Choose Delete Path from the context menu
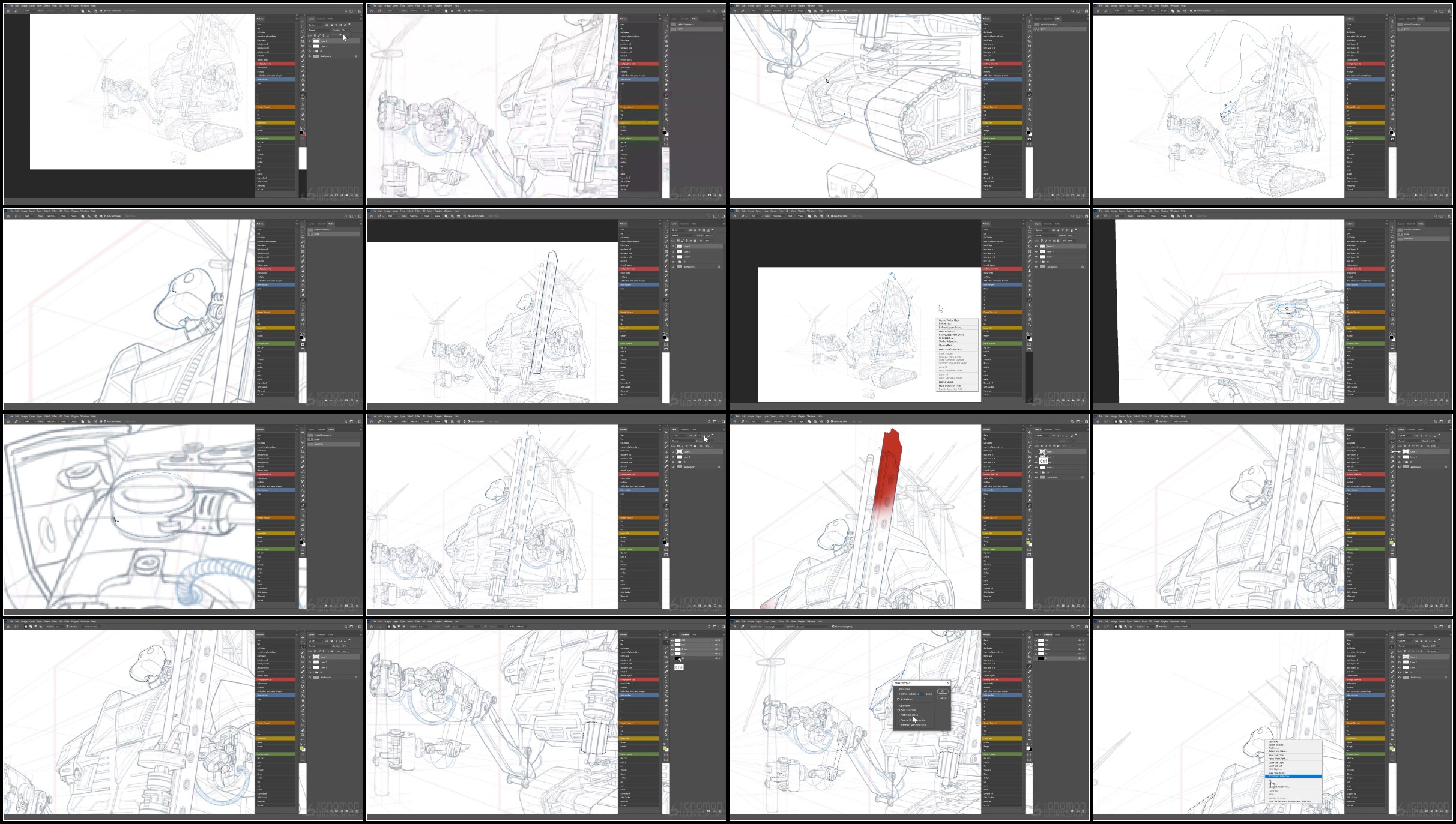Viewport: 1456px width, 824px height. pos(945,323)
